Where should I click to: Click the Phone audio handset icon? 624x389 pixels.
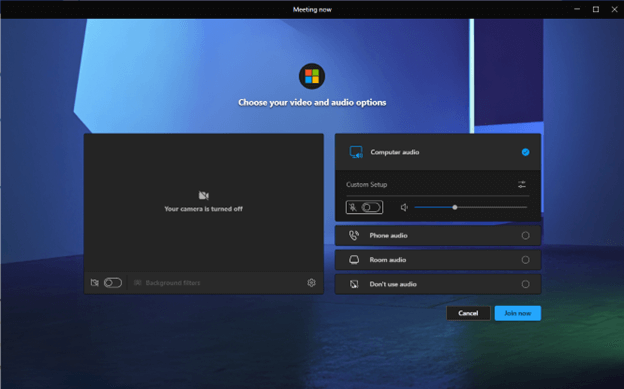click(x=354, y=236)
